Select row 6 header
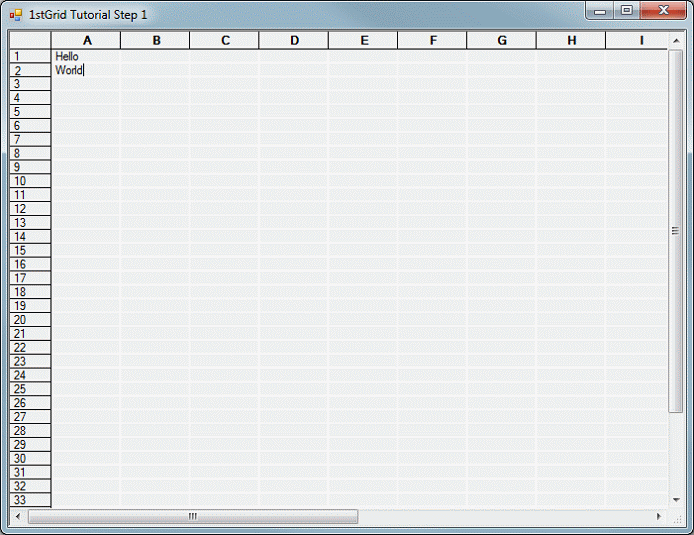The height and width of the screenshot is (535, 694). click(30, 125)
